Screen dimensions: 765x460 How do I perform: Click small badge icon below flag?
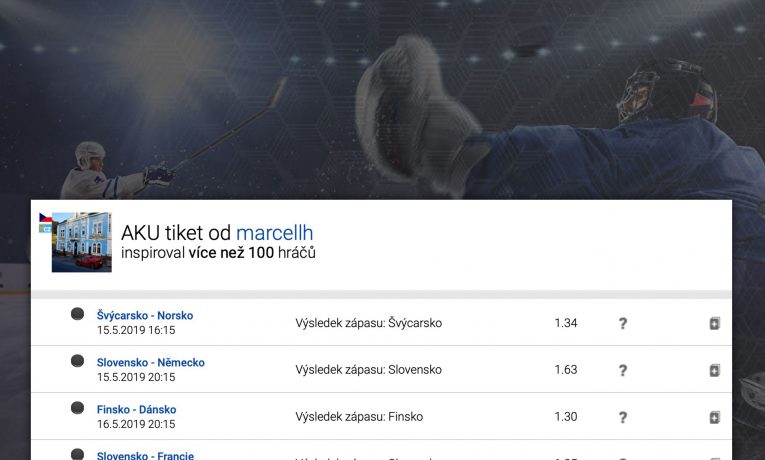coord(45,228)
